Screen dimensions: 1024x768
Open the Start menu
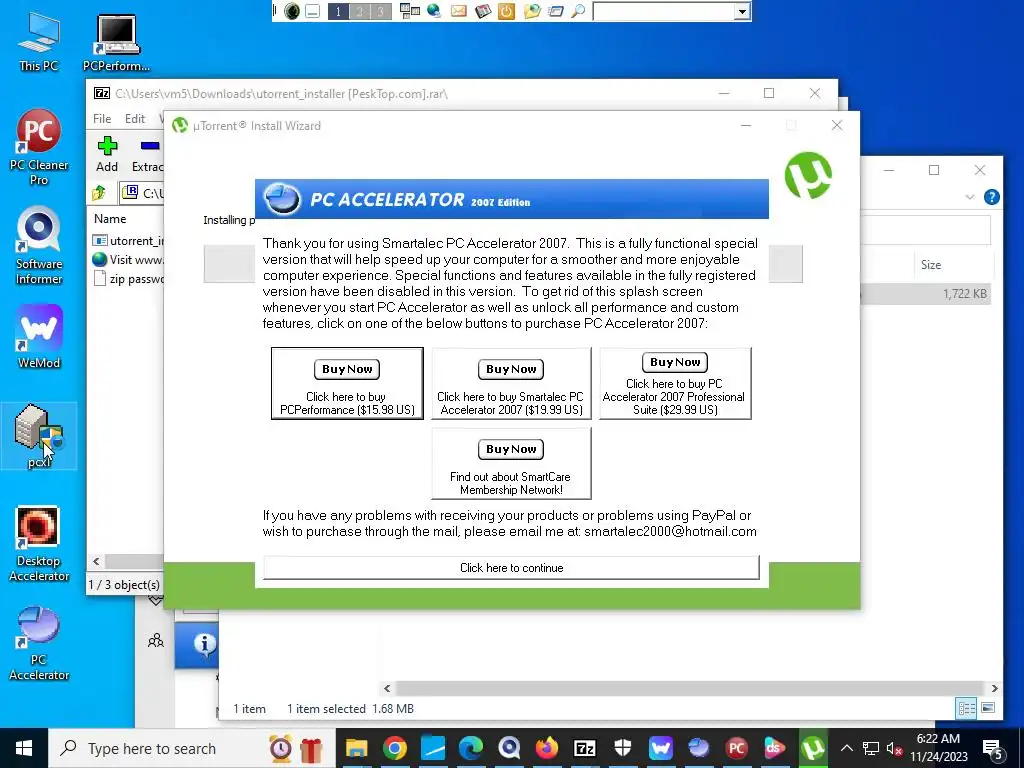pos(24,748)
